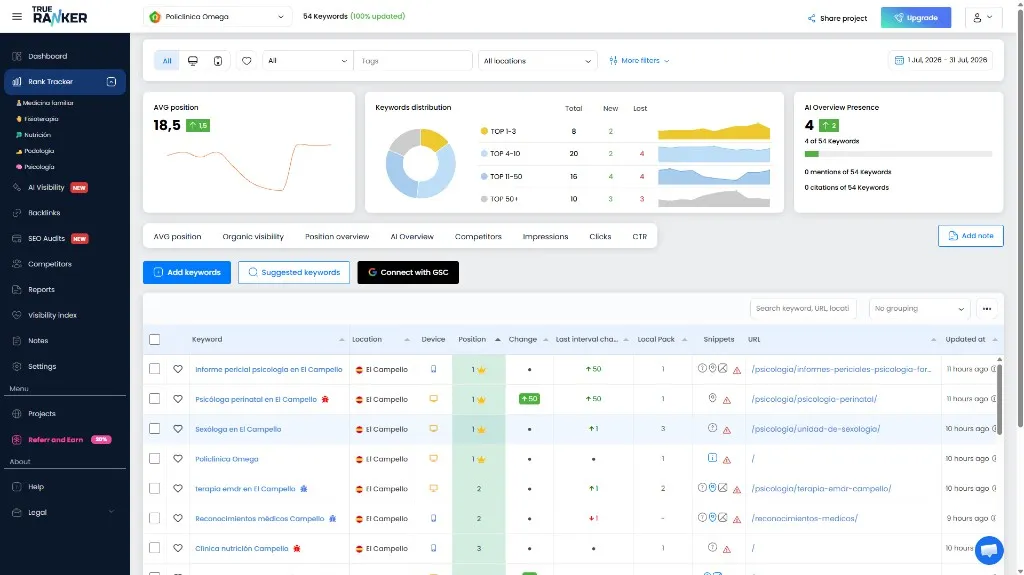The height and width of the screenshot is (575, 1024).
Task: Check Policlínica Omega row checkbox
Action: pyautogui.click(x=155, y=459)
